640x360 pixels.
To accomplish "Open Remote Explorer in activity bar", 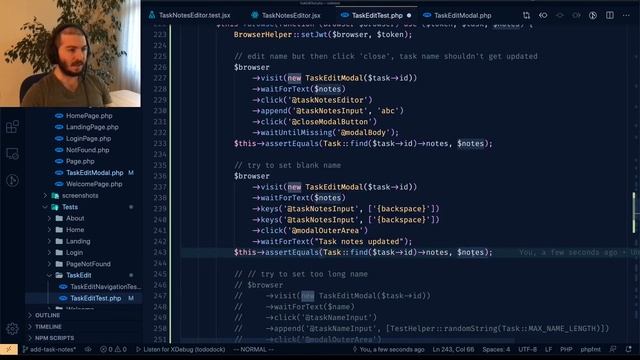I will [12, 153].
